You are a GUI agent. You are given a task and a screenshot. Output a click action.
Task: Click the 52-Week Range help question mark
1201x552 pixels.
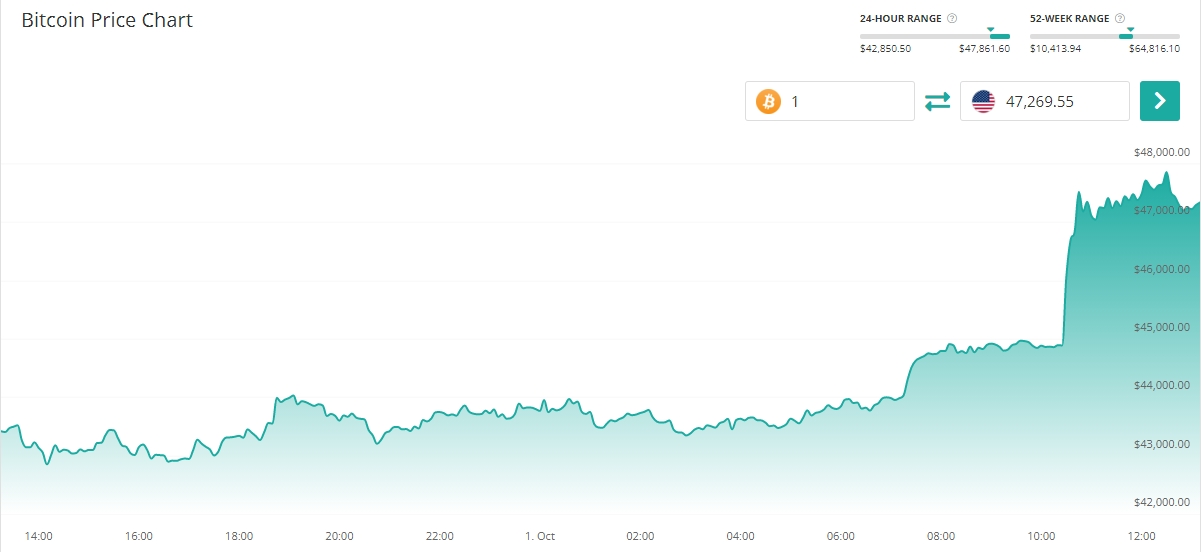pos(1120,18)
